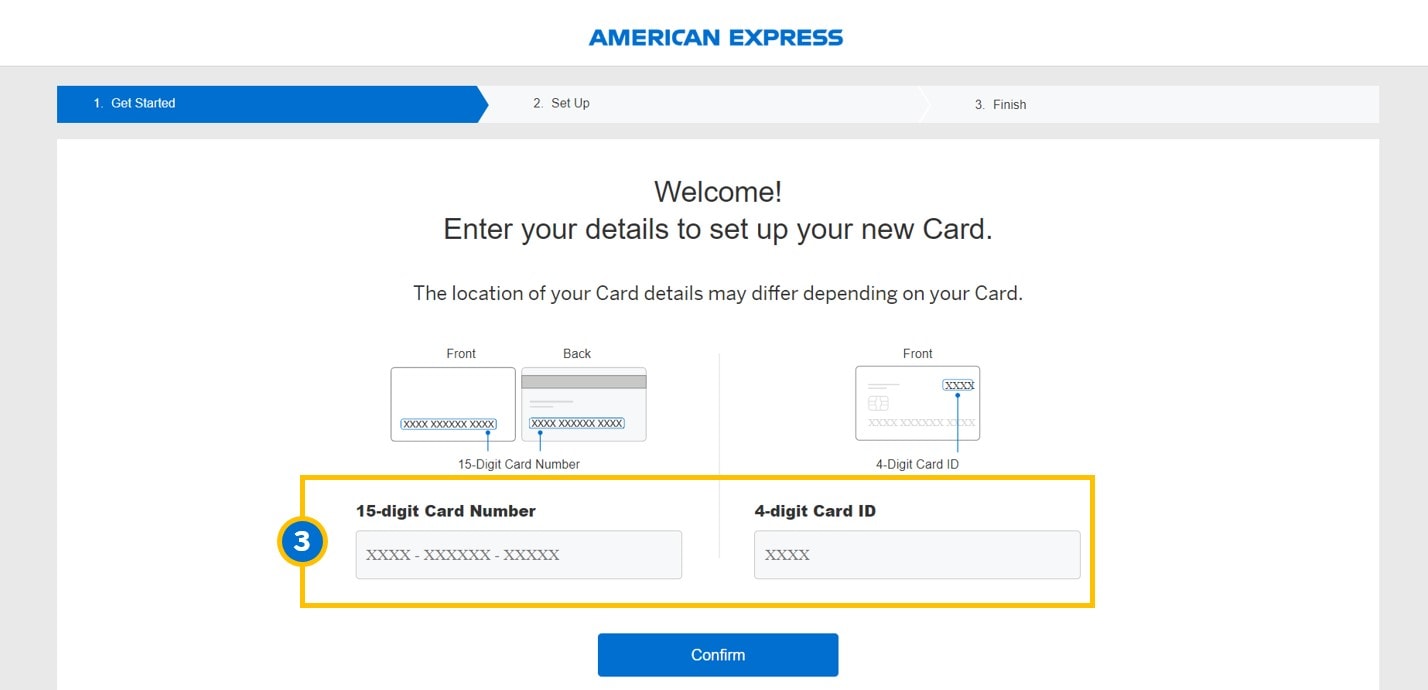Click highlighted card number on back card image

[577, 424]
